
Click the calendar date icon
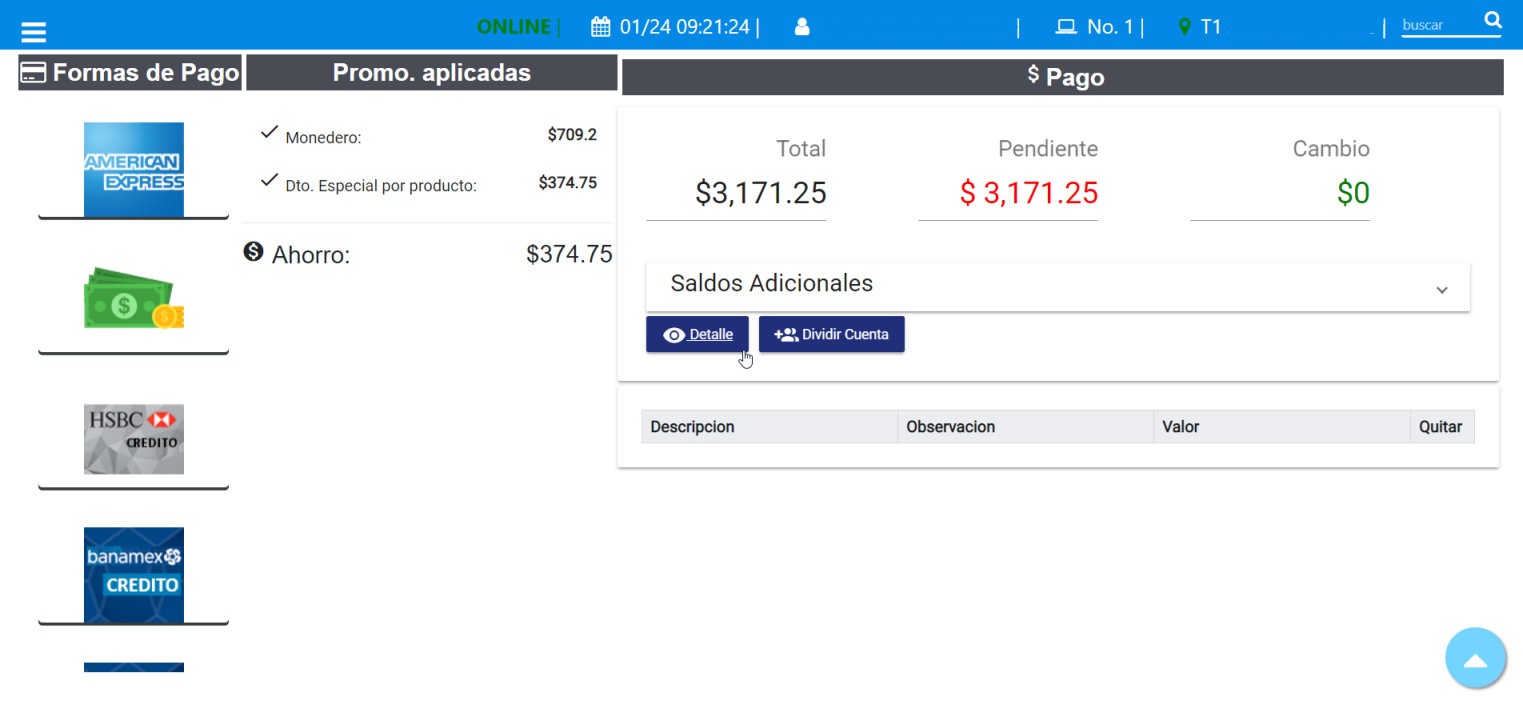point(600,27)
